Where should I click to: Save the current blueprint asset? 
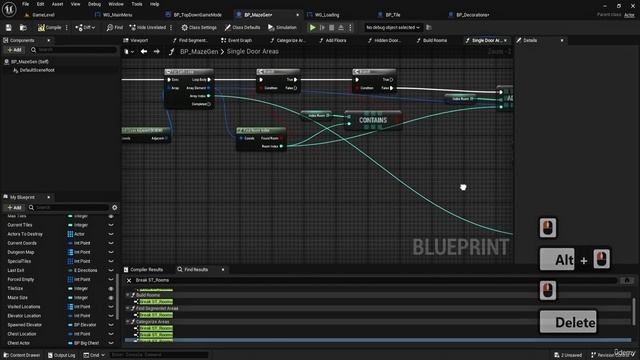coord(9,28)
